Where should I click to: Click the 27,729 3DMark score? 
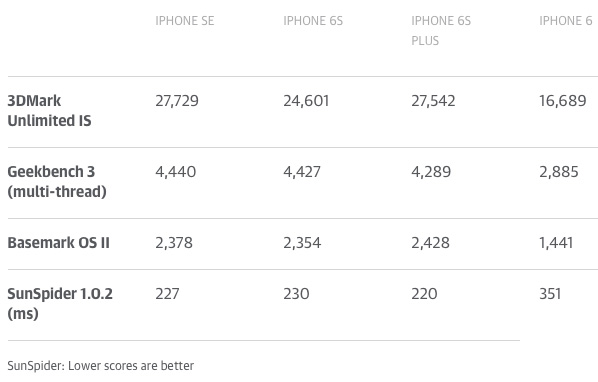click(x=177, y=101)
